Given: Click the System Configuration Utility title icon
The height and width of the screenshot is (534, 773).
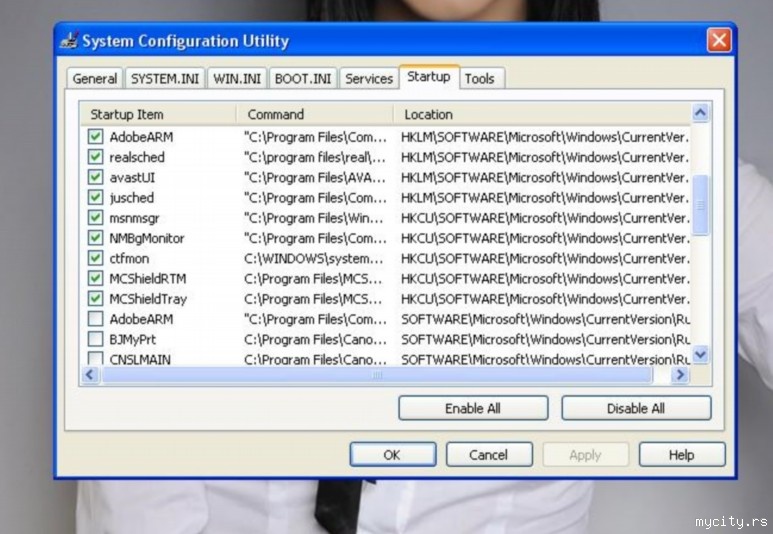Looking at the screenshot, I should click(x=70, y=40).
